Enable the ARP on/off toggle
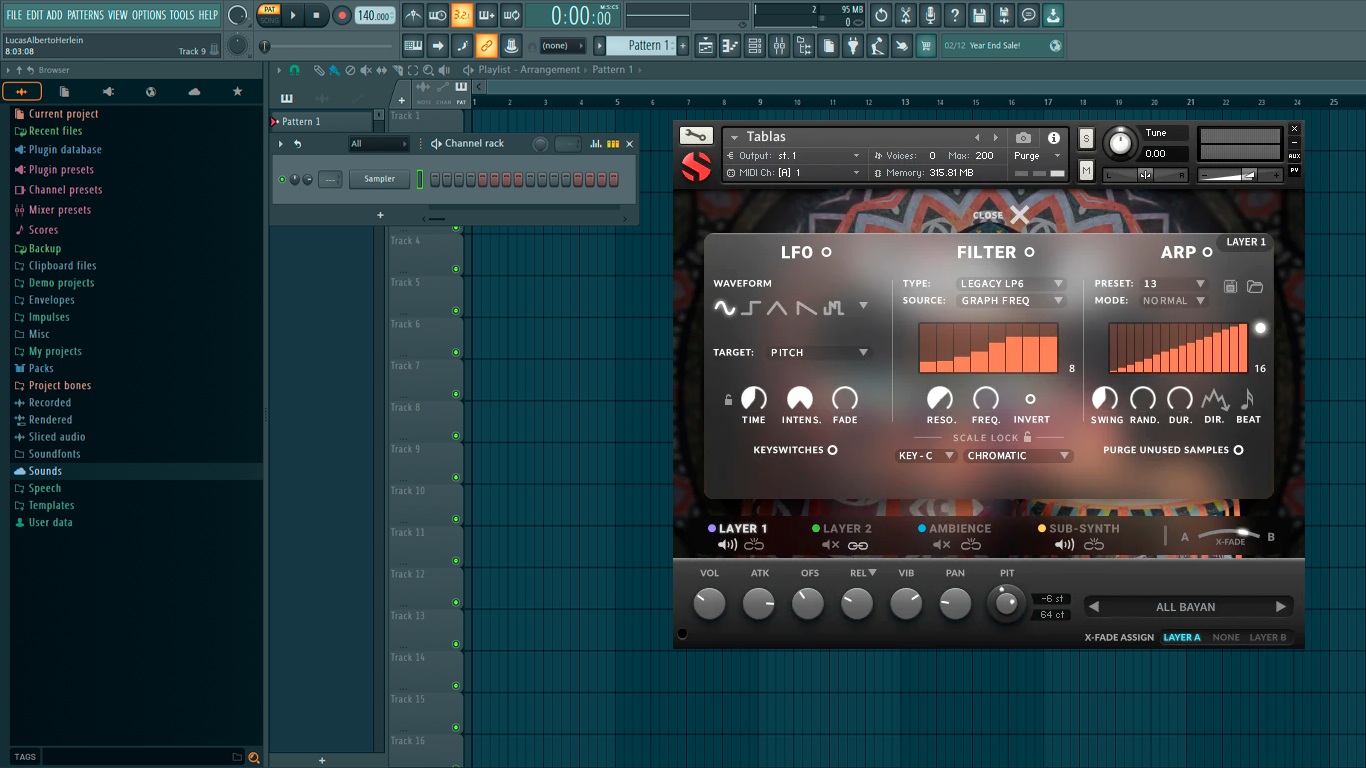 pos(1207,252)
